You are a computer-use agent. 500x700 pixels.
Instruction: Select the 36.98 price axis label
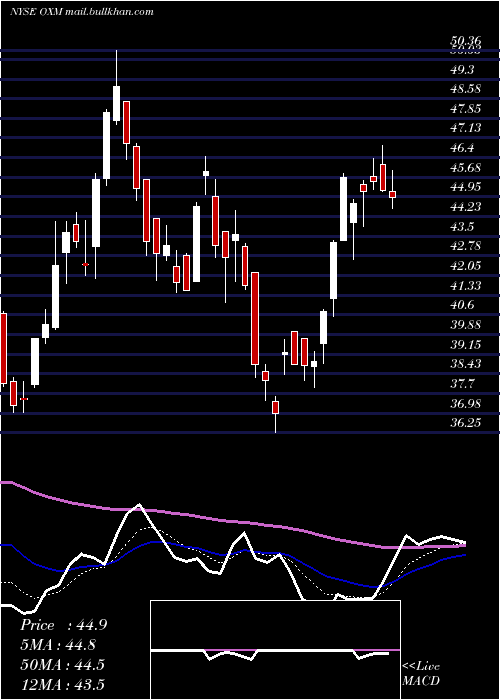tap(465, 403)
